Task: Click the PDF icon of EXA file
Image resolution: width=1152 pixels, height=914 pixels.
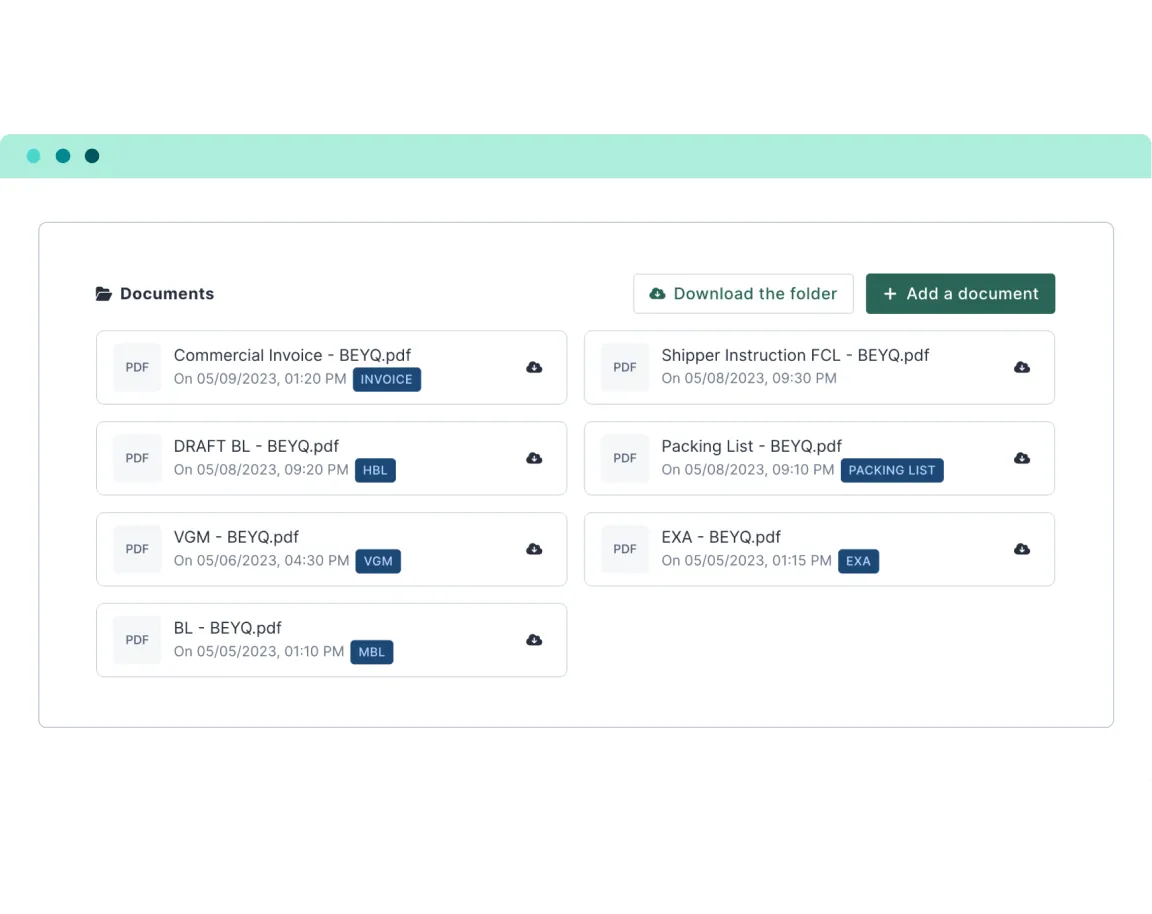Action: click(625, 550)
